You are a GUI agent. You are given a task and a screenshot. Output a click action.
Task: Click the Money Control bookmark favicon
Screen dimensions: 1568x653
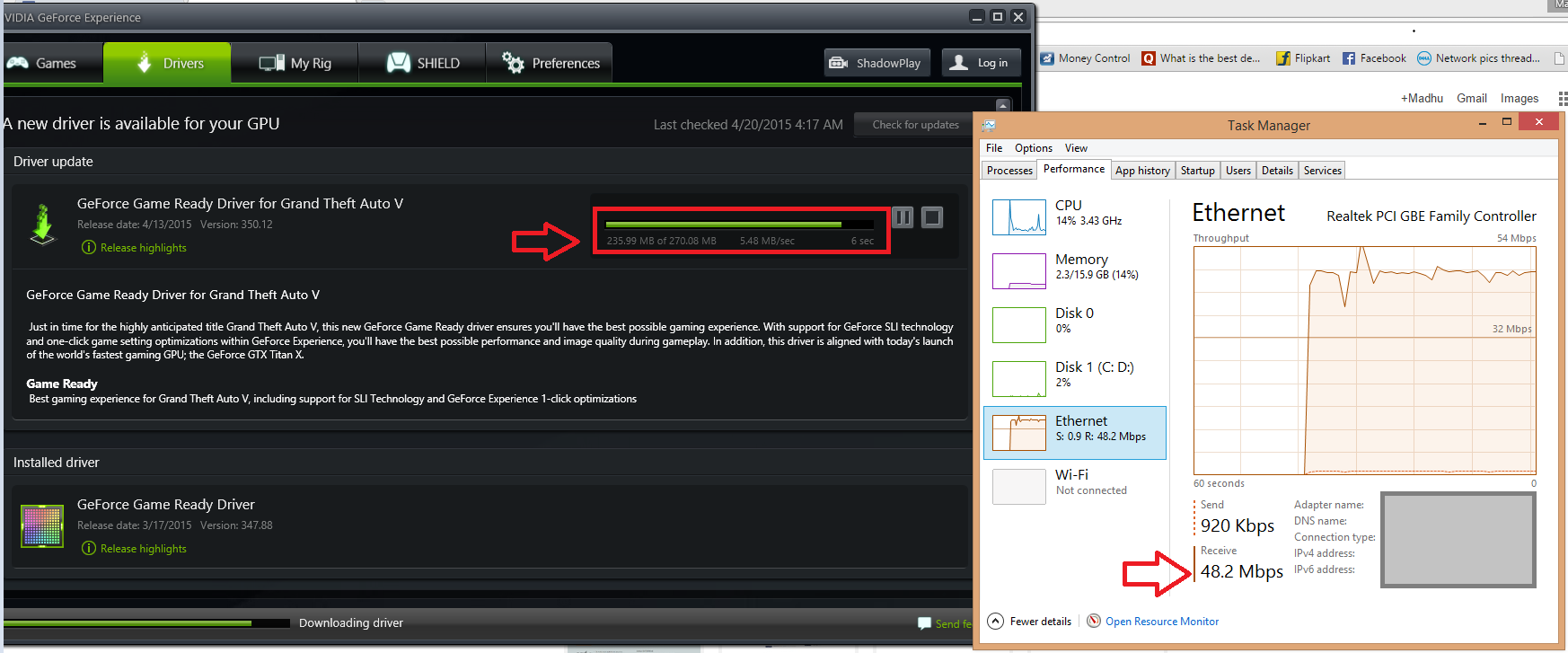[1047, 58]
